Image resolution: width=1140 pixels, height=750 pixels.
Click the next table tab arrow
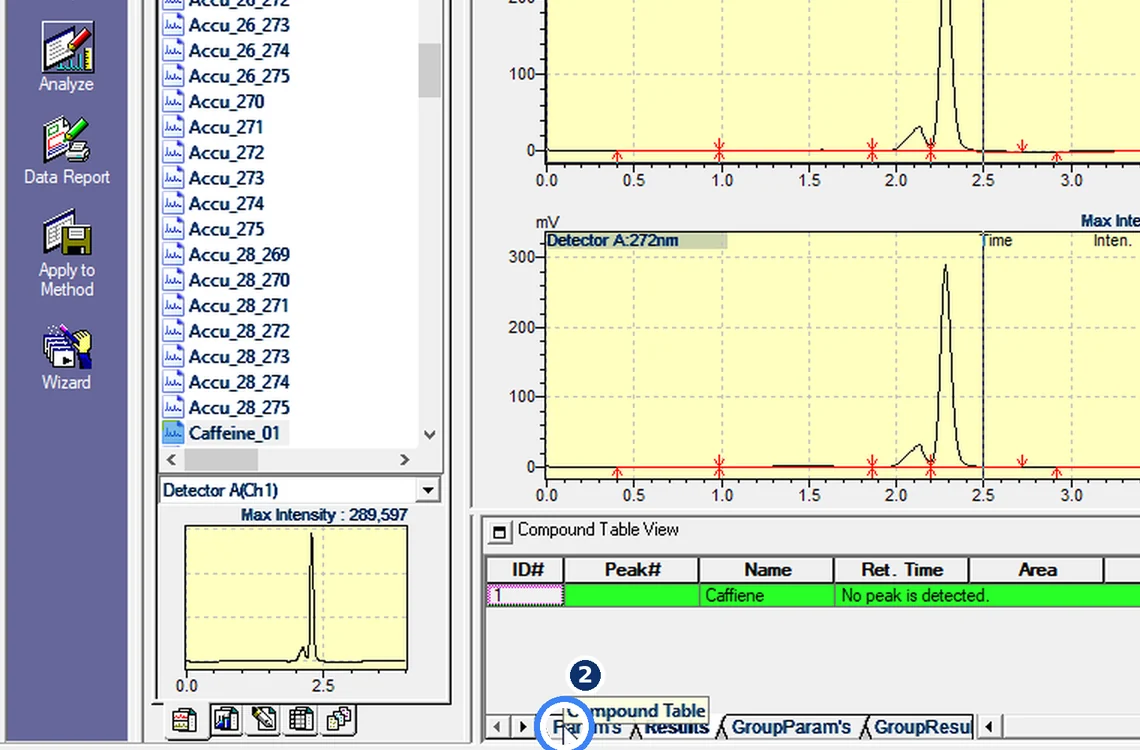523,727
